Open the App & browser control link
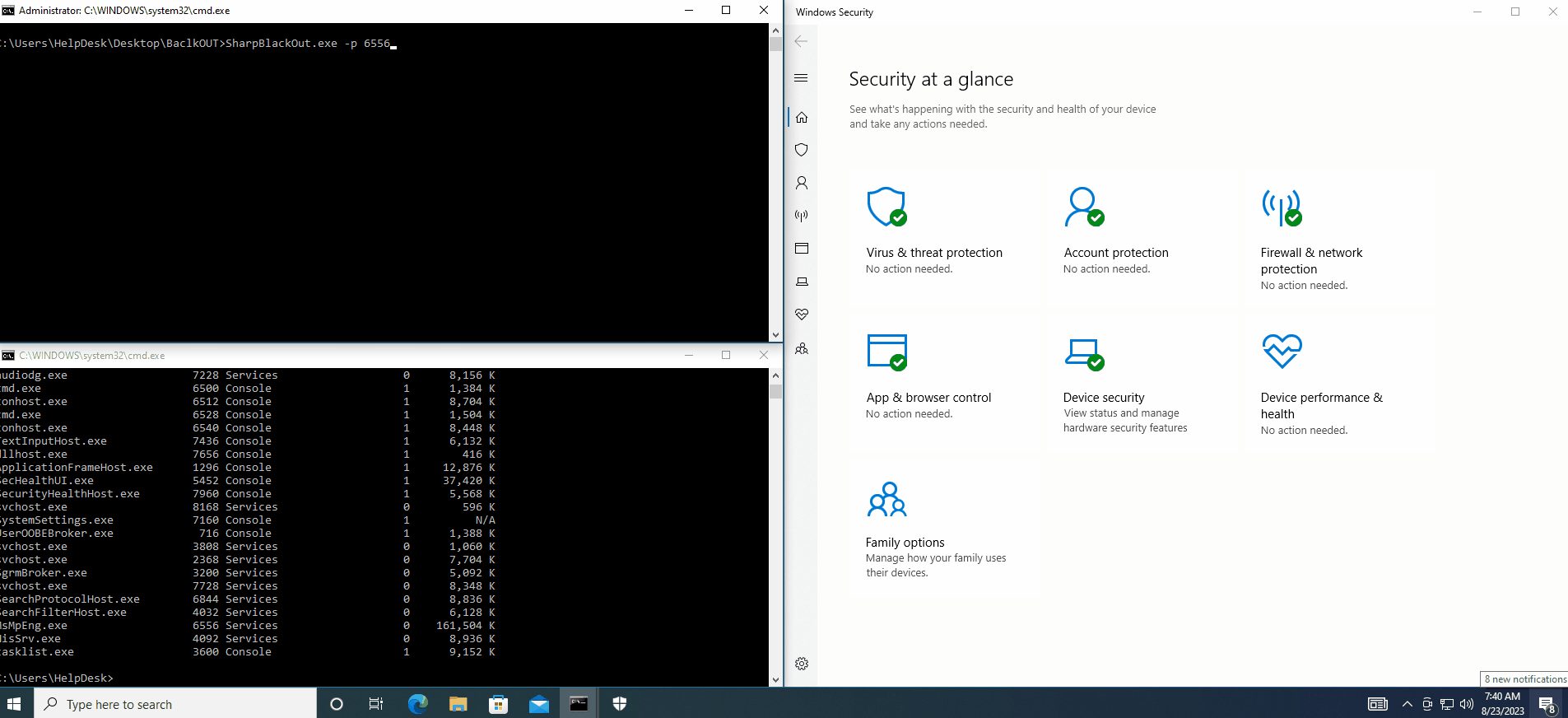This screenshot has height=718, width=1568. pyautogui.click(x=928, y=398)
